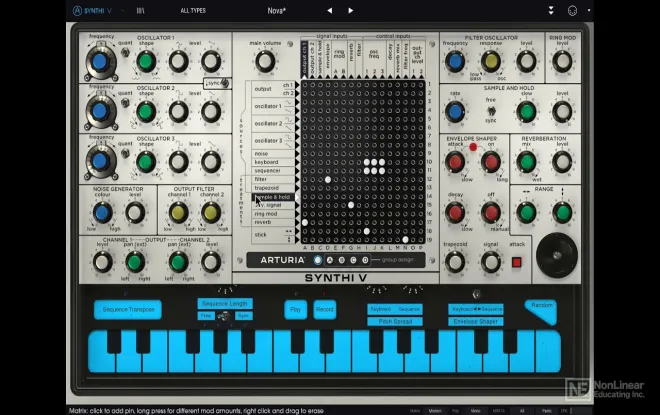Screen dimensions: 660x415
Task: Select the 'reverb' matrix row
Action: [x=273, y=222]
